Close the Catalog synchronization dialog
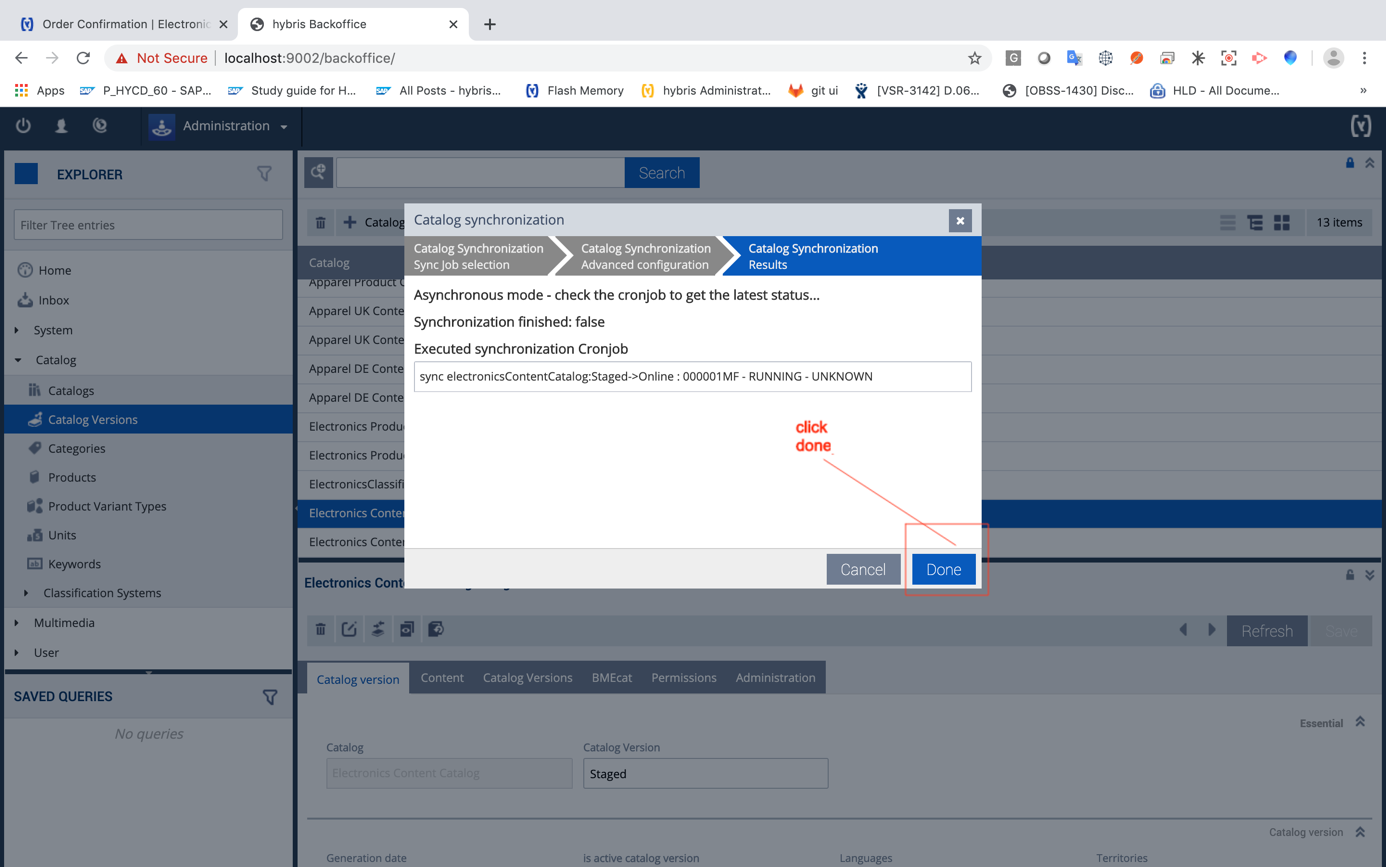This screenshot has width=1386, height=867. (960, 221)
